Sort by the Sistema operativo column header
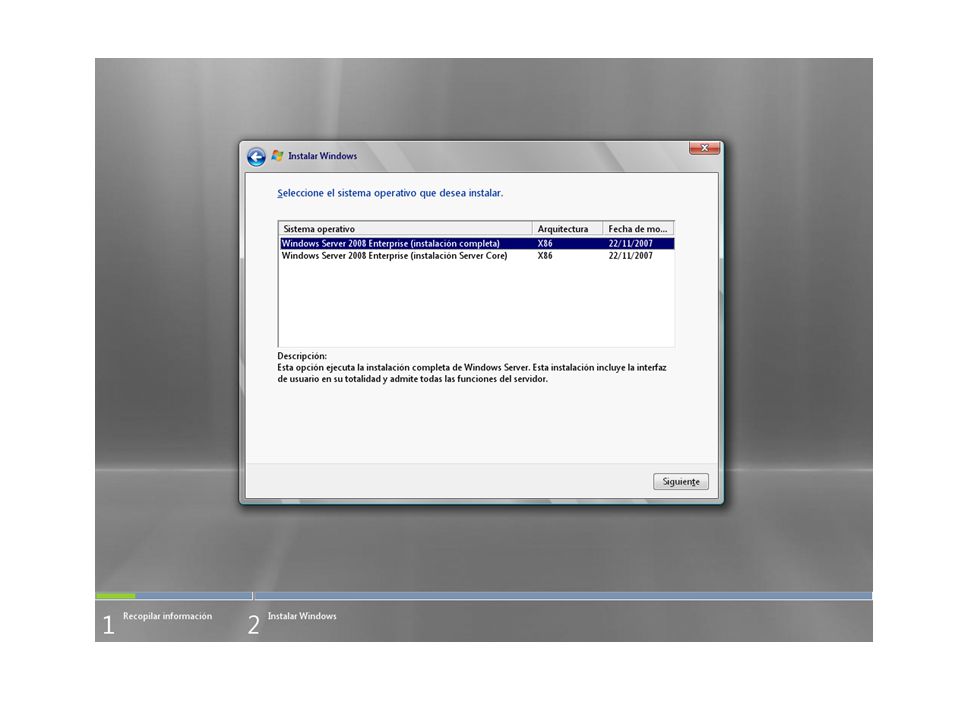This screenshot has width=960, height=720. [405, 228]
